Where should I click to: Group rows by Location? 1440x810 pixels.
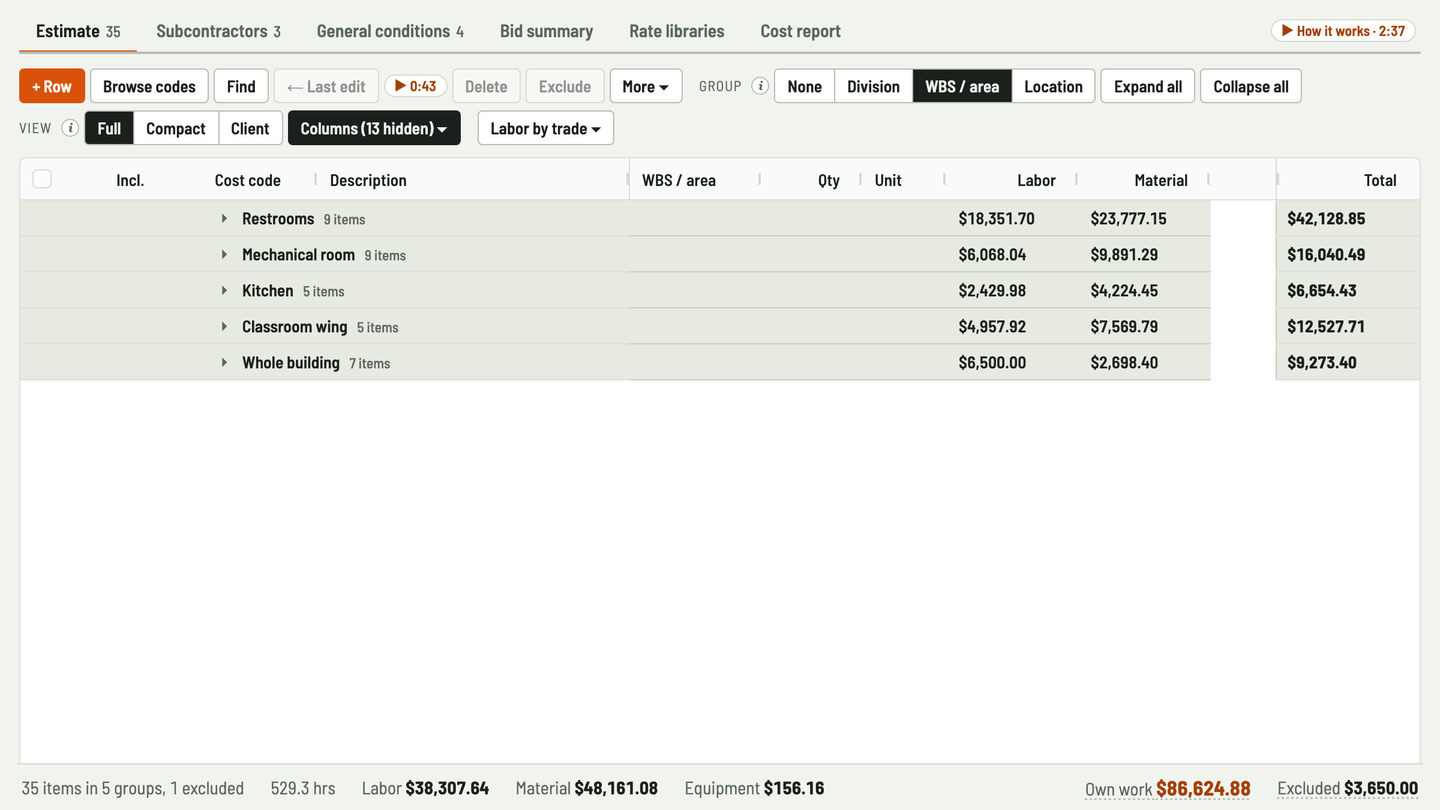(1054, 86)
